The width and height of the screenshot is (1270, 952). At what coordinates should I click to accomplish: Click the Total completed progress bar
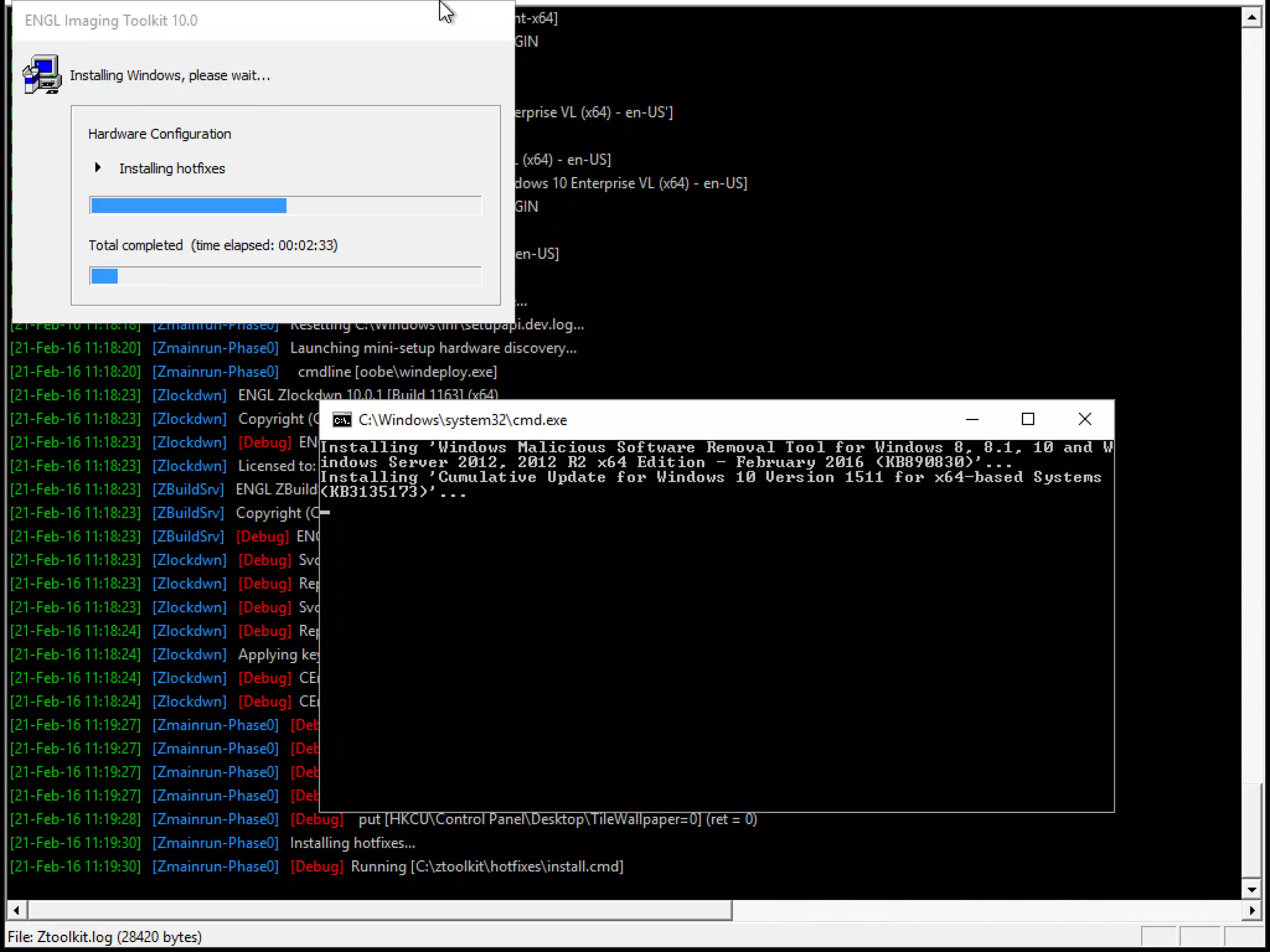(285, 276)
